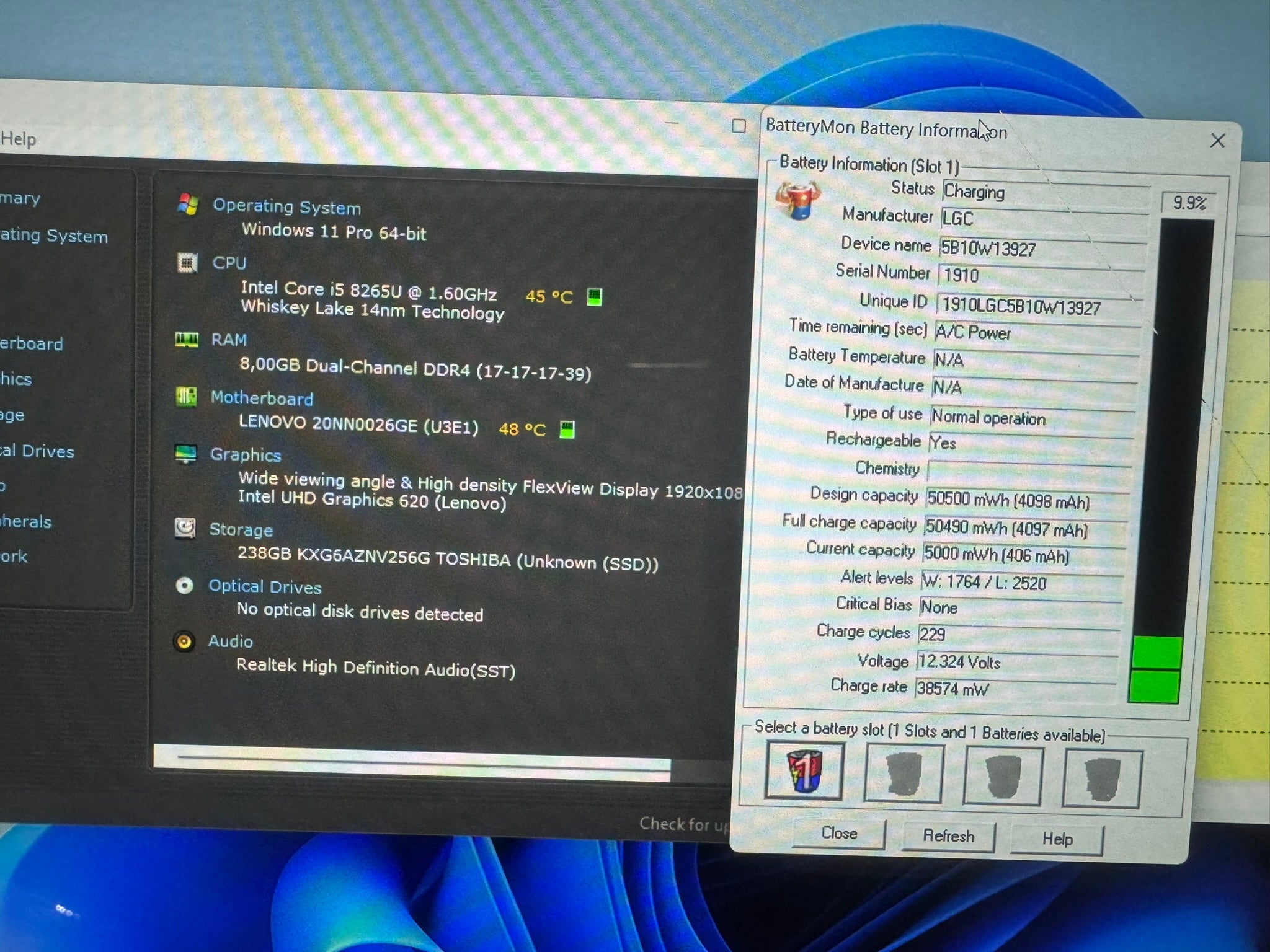Click the 9.9% battery percentage readout

tap(1188, 203)
